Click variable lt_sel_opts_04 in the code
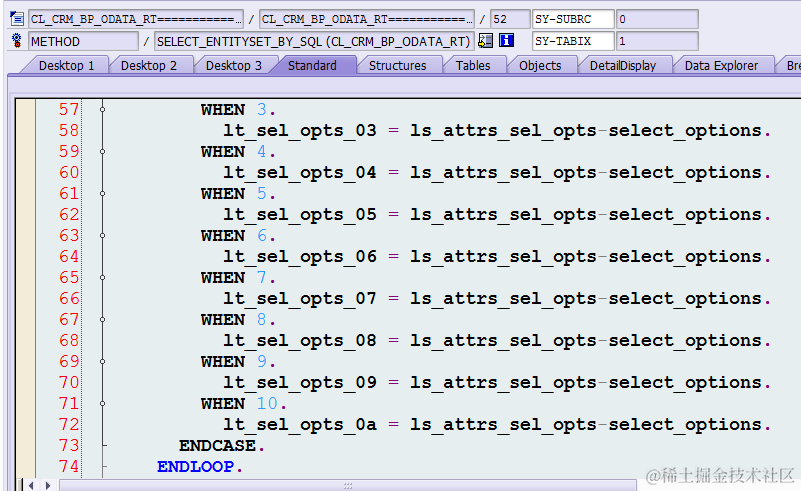 click(300, 173)
